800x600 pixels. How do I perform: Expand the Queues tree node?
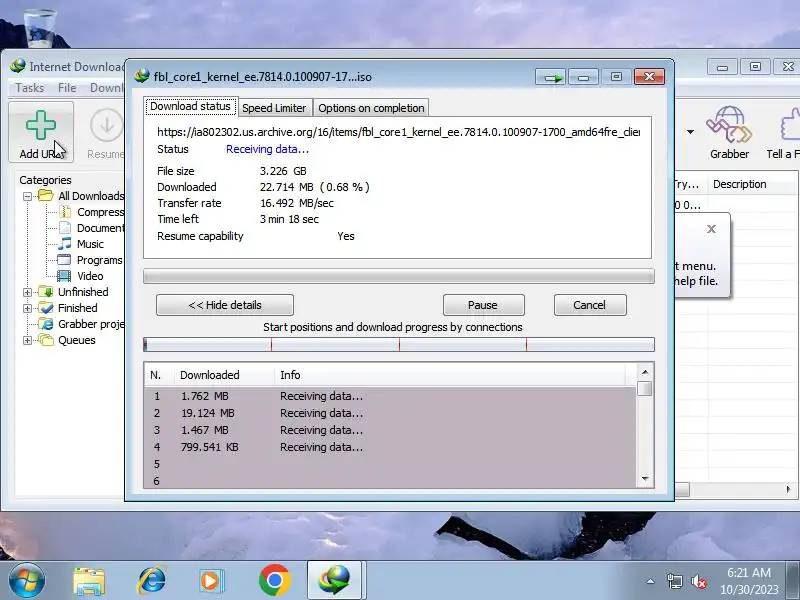click(28, 340)
